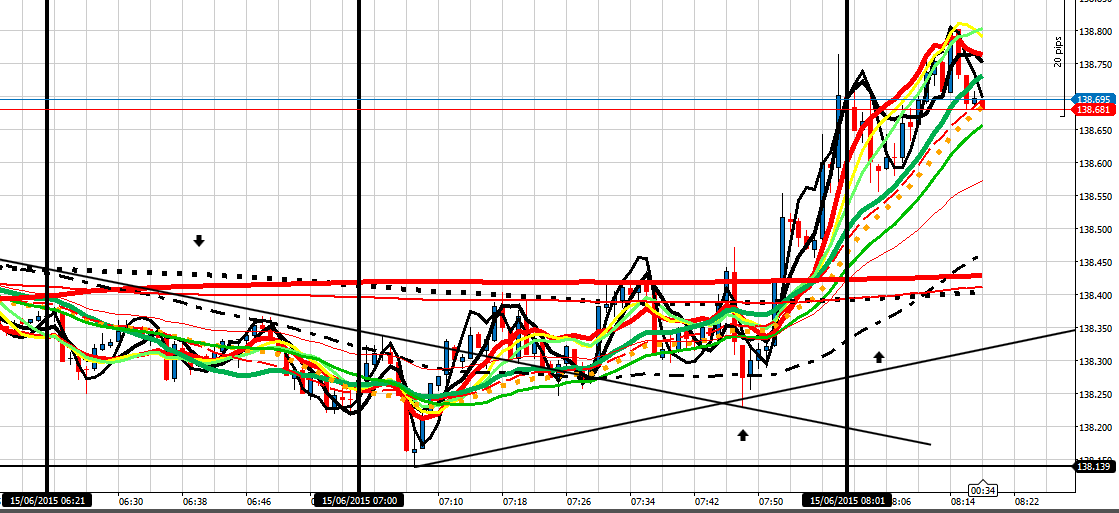Click the 138.650 price axis label
The height and width of the screenshot is (513, 1119).
click(1097, 131)
